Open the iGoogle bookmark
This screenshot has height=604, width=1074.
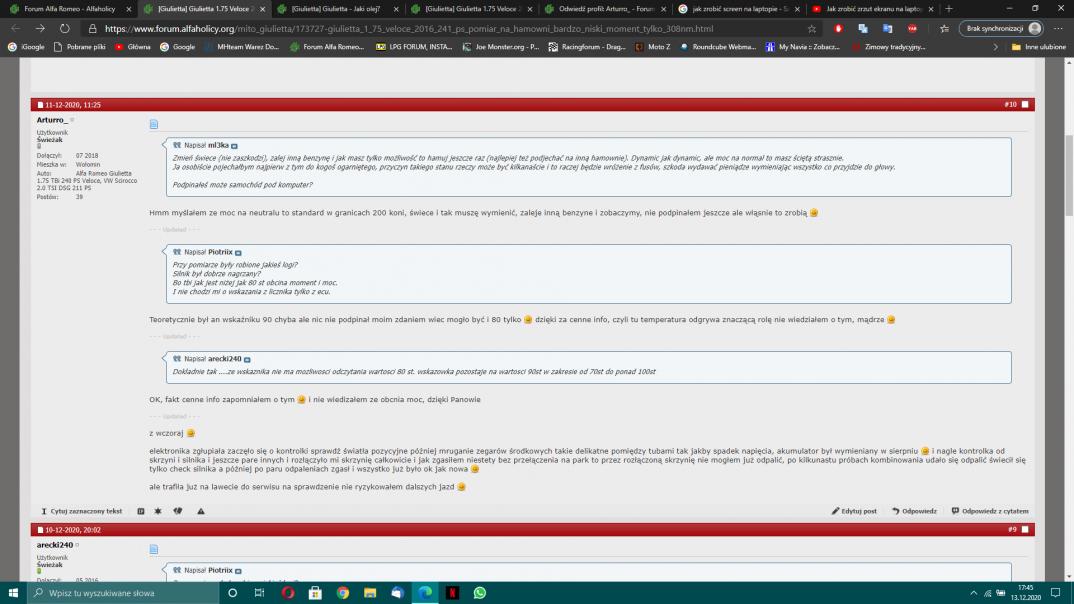click(x=26, y=47)
